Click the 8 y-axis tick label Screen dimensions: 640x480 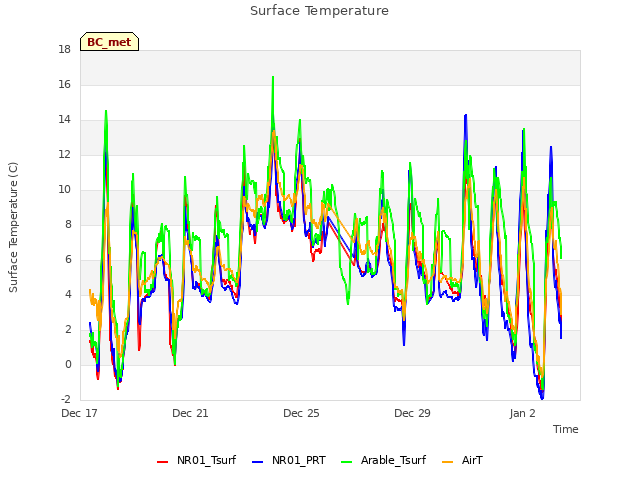point(68,224)
